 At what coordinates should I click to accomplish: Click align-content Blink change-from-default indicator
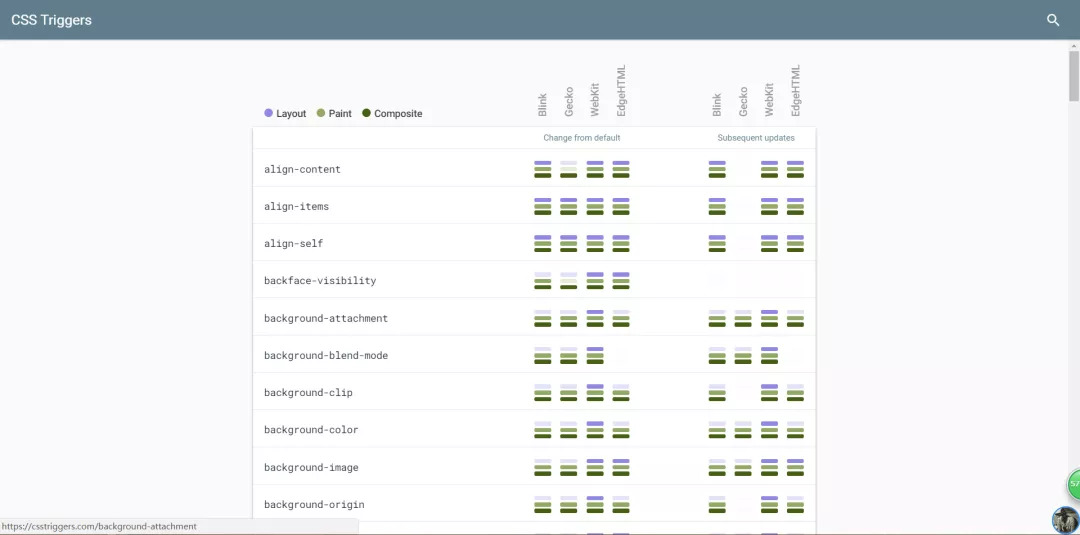pyautogui.click(x=543, y=169)
